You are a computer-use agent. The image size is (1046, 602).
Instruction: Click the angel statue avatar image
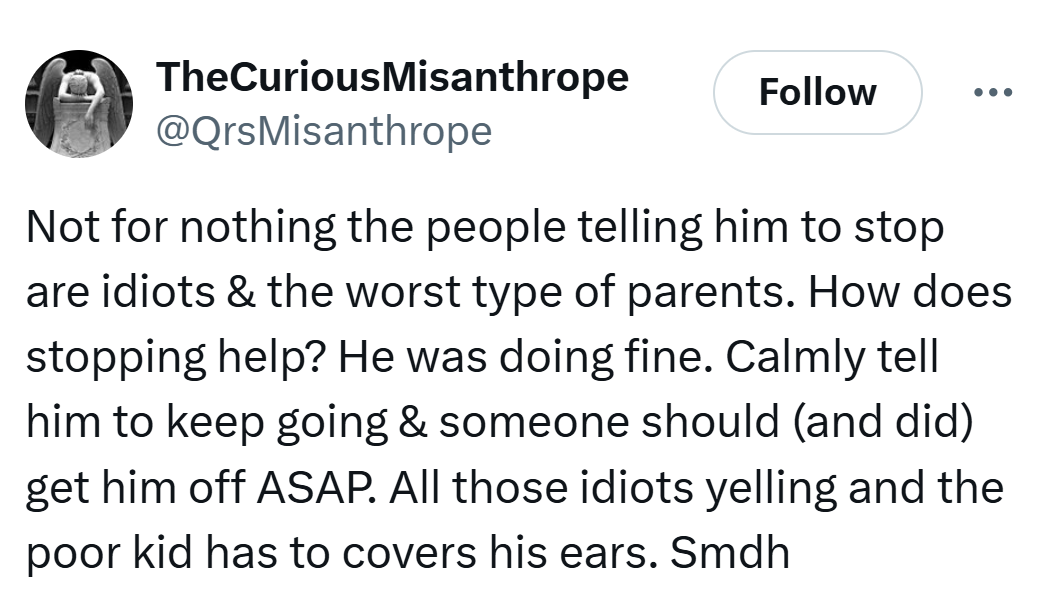click(78, 104)
